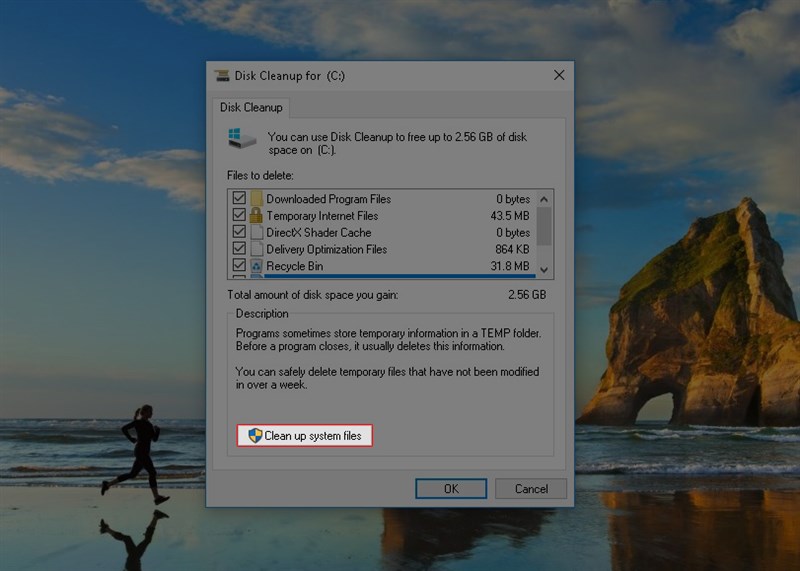Click the file list scroll-down arrow
Viewport: 800px width, 571px height.
(544, 270)
